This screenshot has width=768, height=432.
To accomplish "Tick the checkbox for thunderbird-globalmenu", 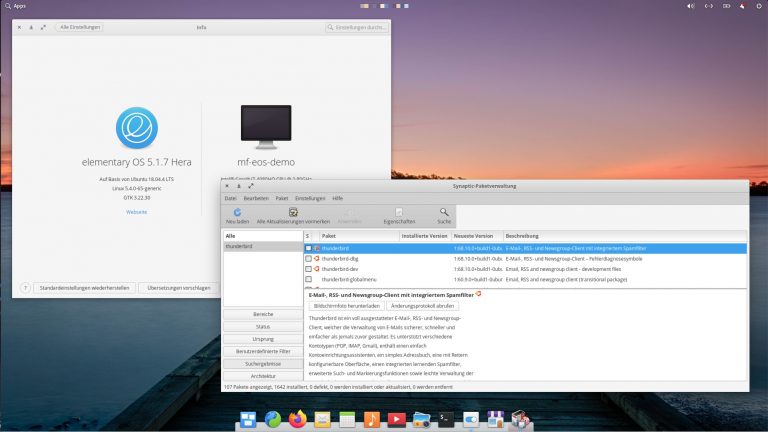I will [x=309, y=279].
